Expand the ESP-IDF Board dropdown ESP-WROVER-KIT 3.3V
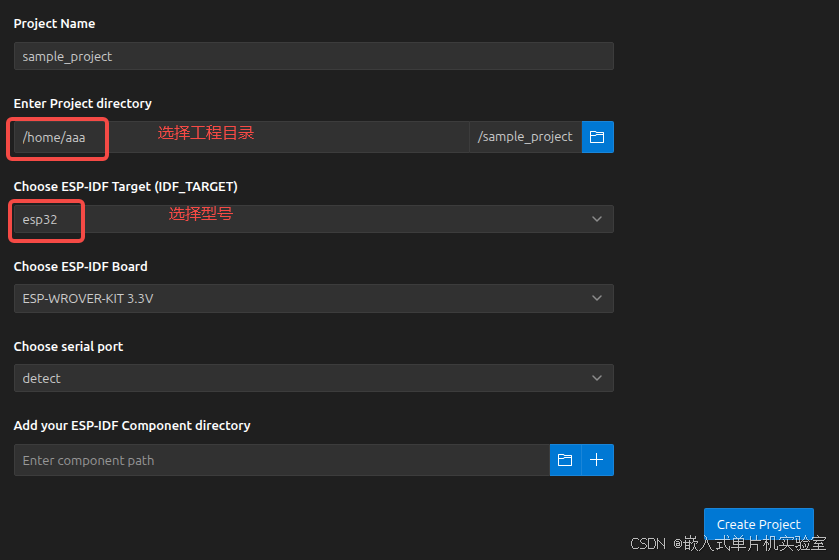Viewport: 839px width, 560px height. pyautogui.click(x=314, y=298)
